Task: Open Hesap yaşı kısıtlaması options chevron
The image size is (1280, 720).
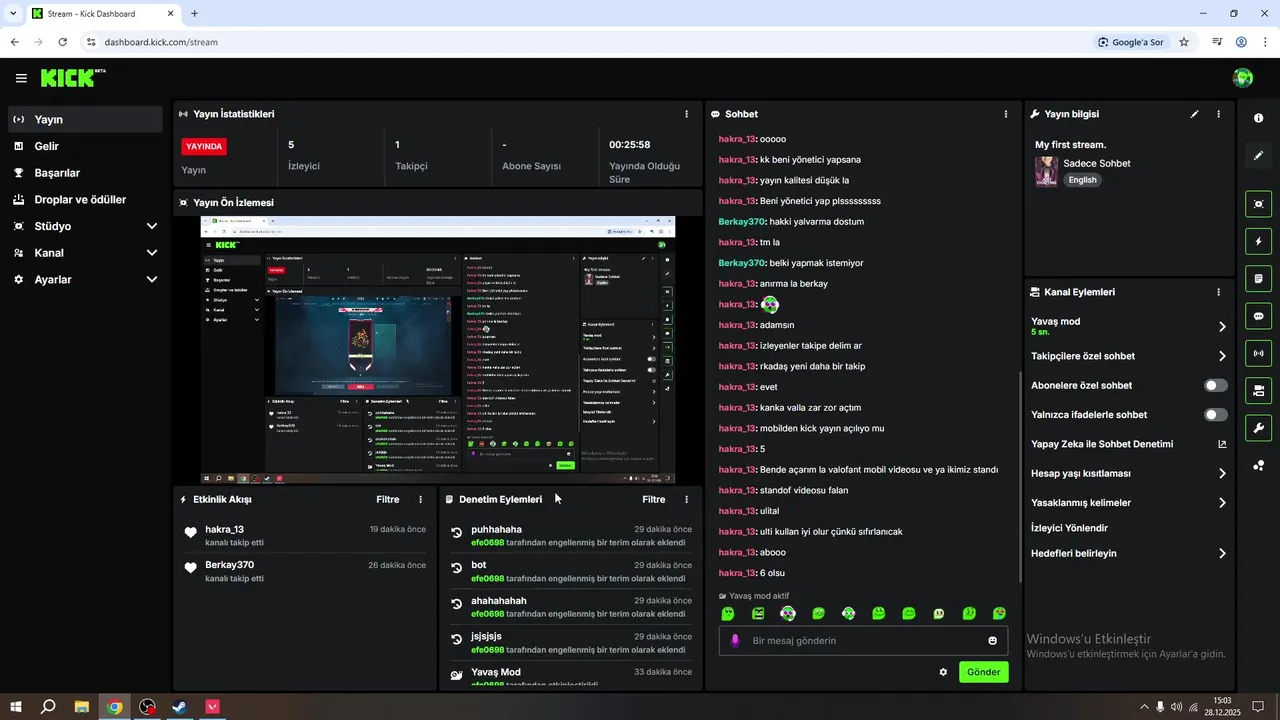Action: point(1222,474)
